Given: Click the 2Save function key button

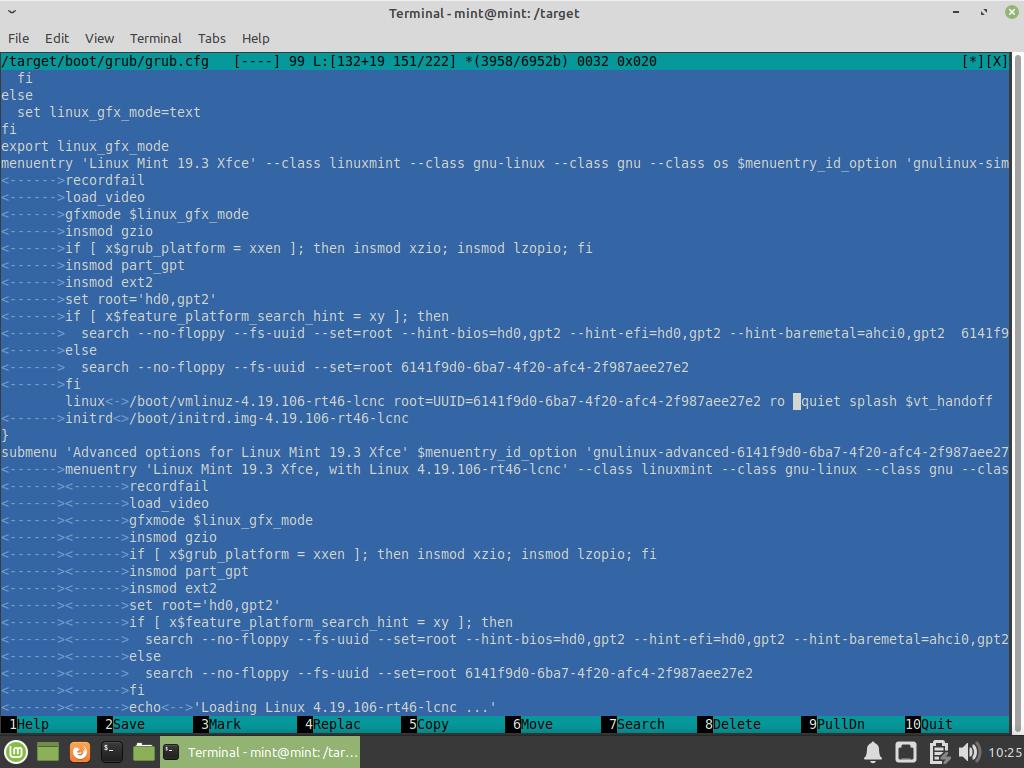Looking at the screenshot, I should tap(145, 724).
